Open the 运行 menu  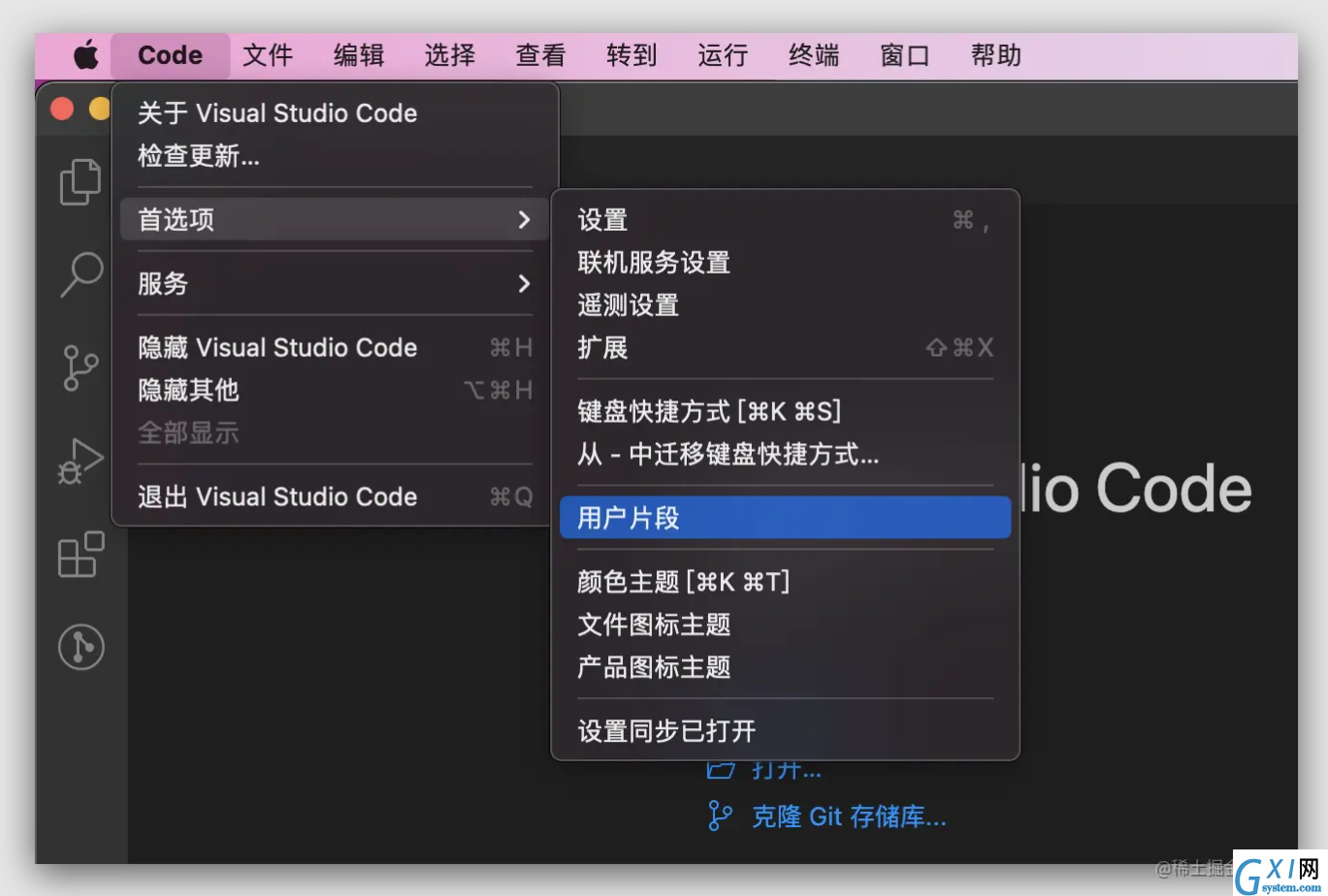pos(724,56)
